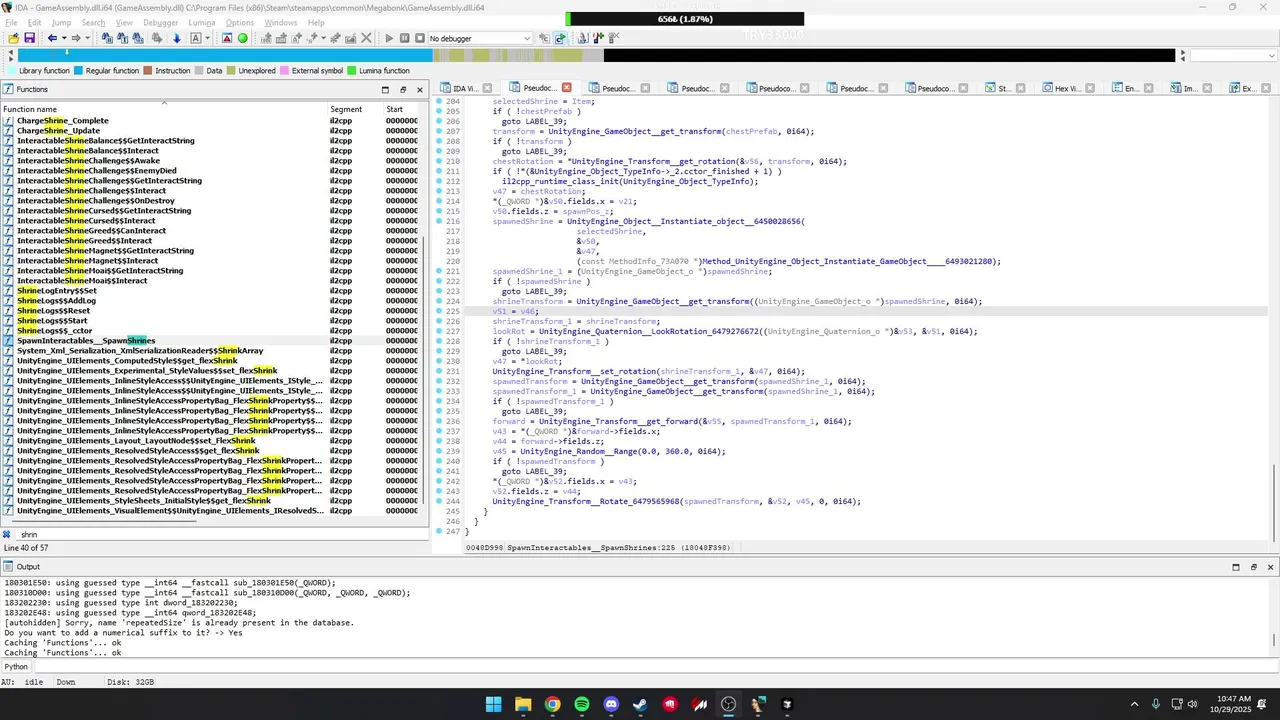Open the Edit menu
The height and width of the screenshot is (720, 1280).
(35, 22)
